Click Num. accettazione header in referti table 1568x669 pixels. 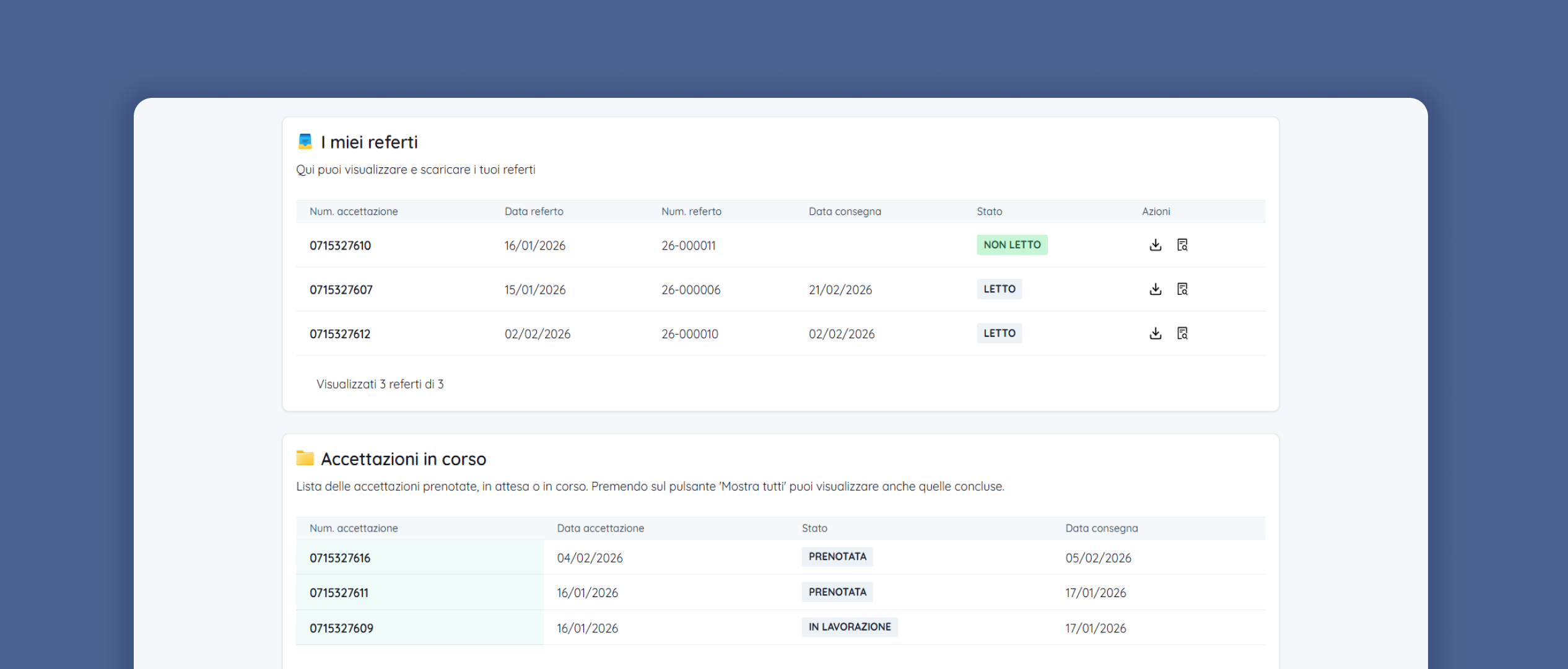point(354,211)
